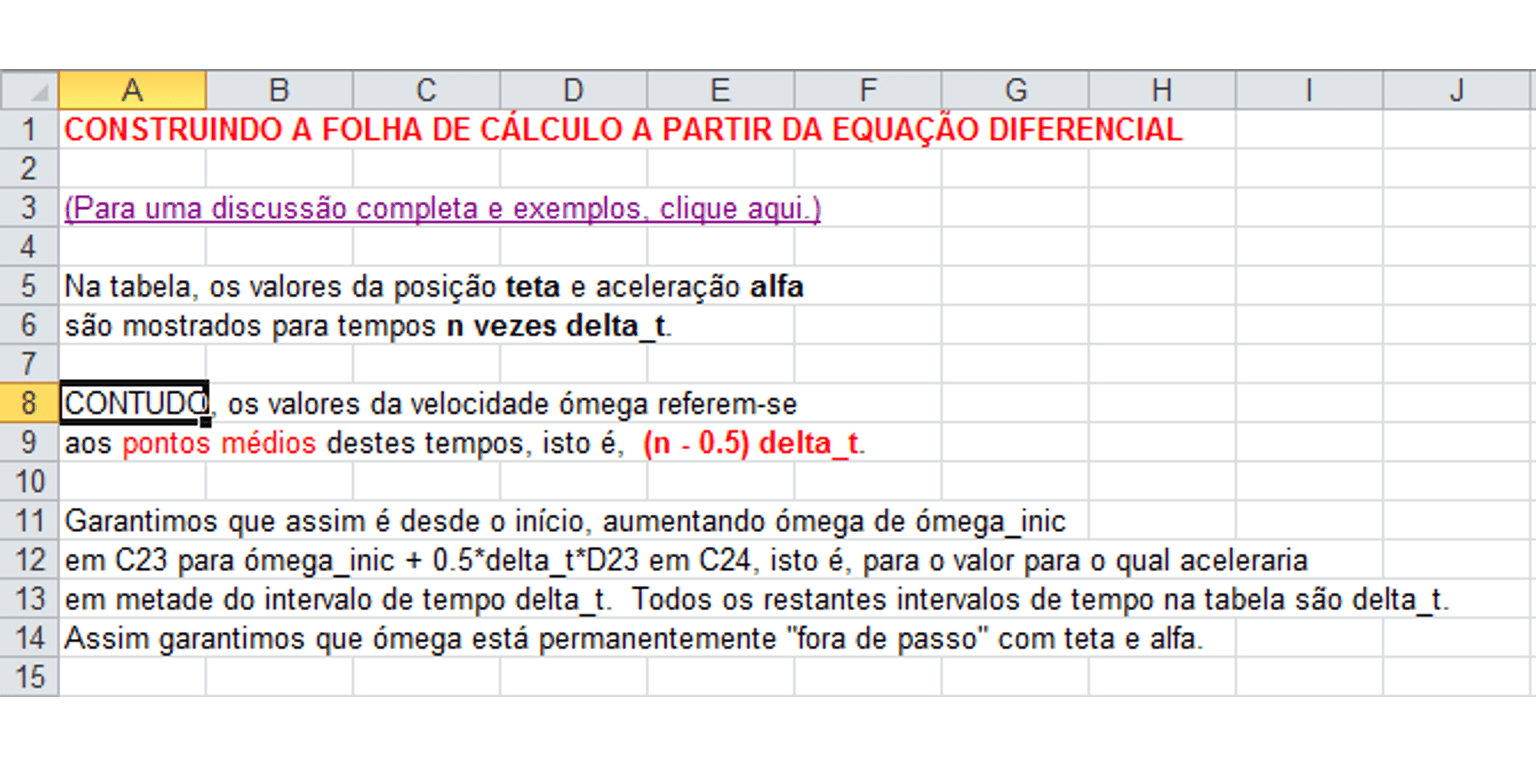The height and width of the screenshot is (768, 1536).
Task: Select cell A11 starting with Garantimos
Action: pos(132,521)
